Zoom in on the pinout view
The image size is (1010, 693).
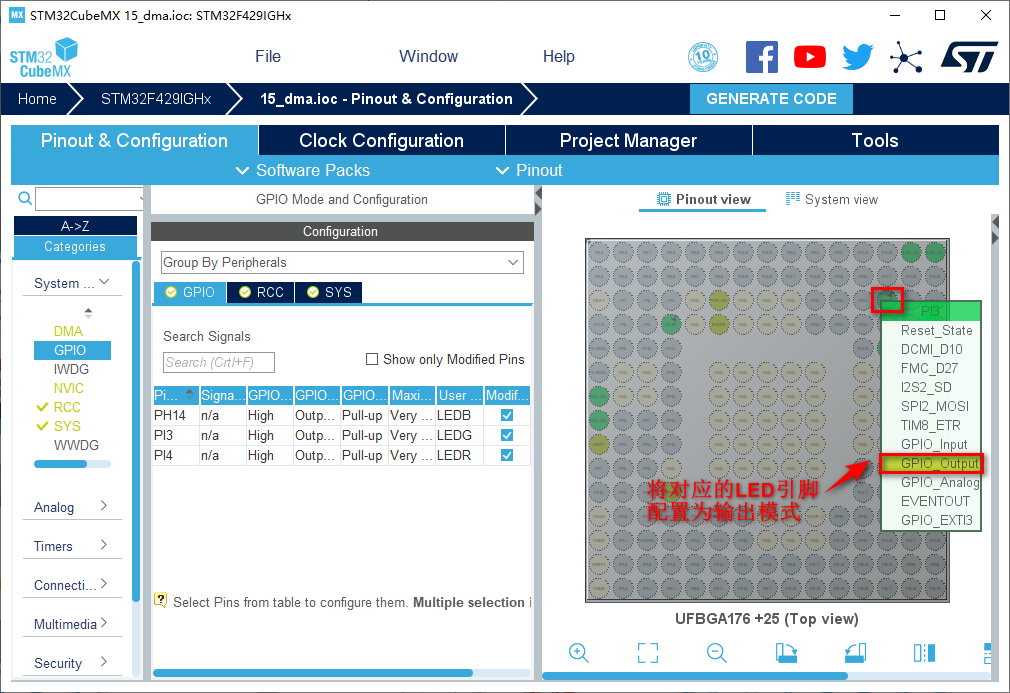pyautogui.click(x=578, y=653)
